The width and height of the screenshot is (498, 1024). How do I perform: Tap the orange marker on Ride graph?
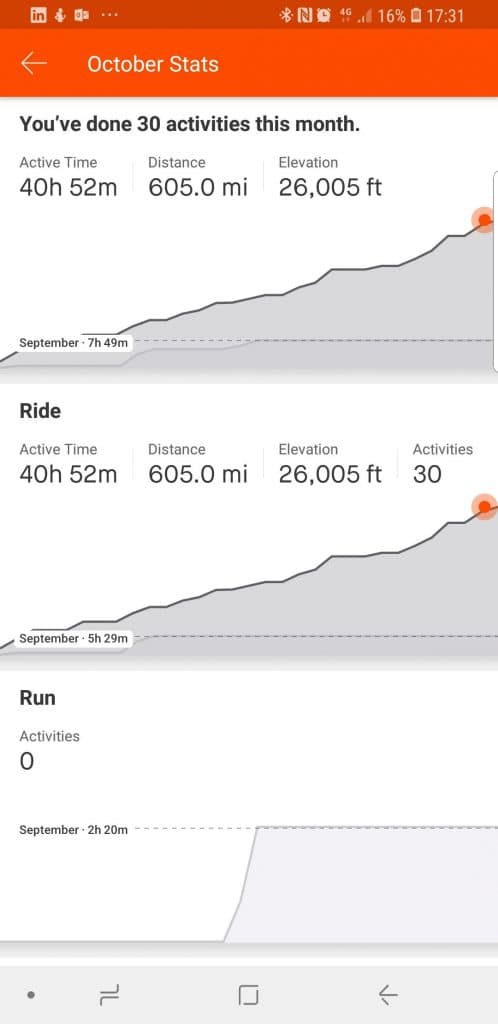click(x=484, y=507)
